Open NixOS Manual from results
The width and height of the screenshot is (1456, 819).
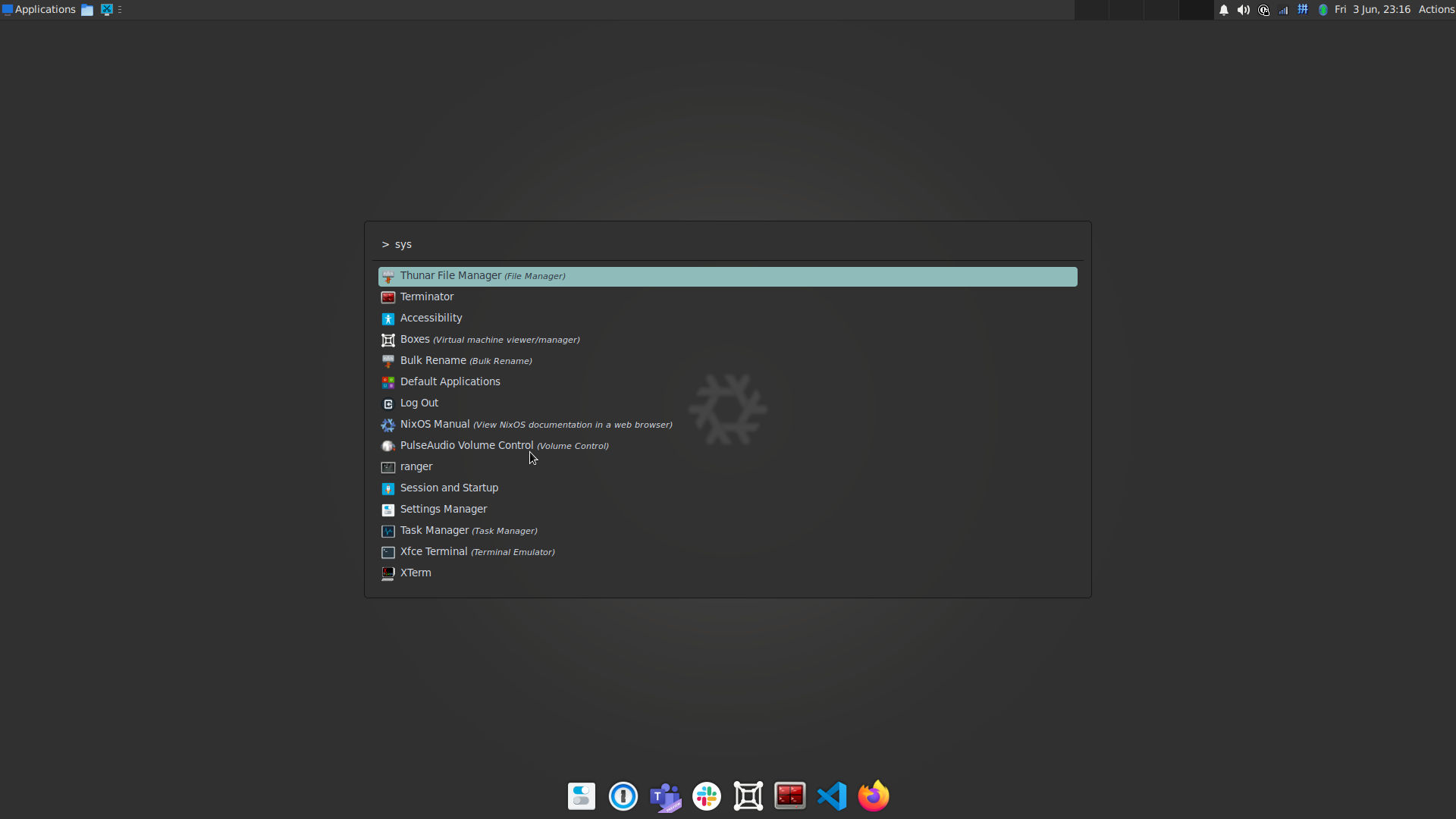coord(435,425)
